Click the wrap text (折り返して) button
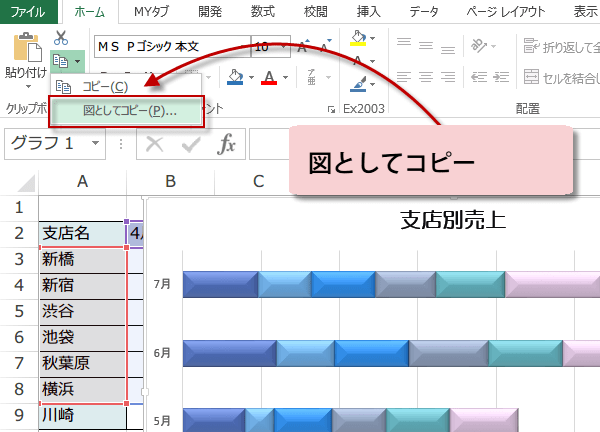Viewport: 600px width, 432px height. pos(561,47)
